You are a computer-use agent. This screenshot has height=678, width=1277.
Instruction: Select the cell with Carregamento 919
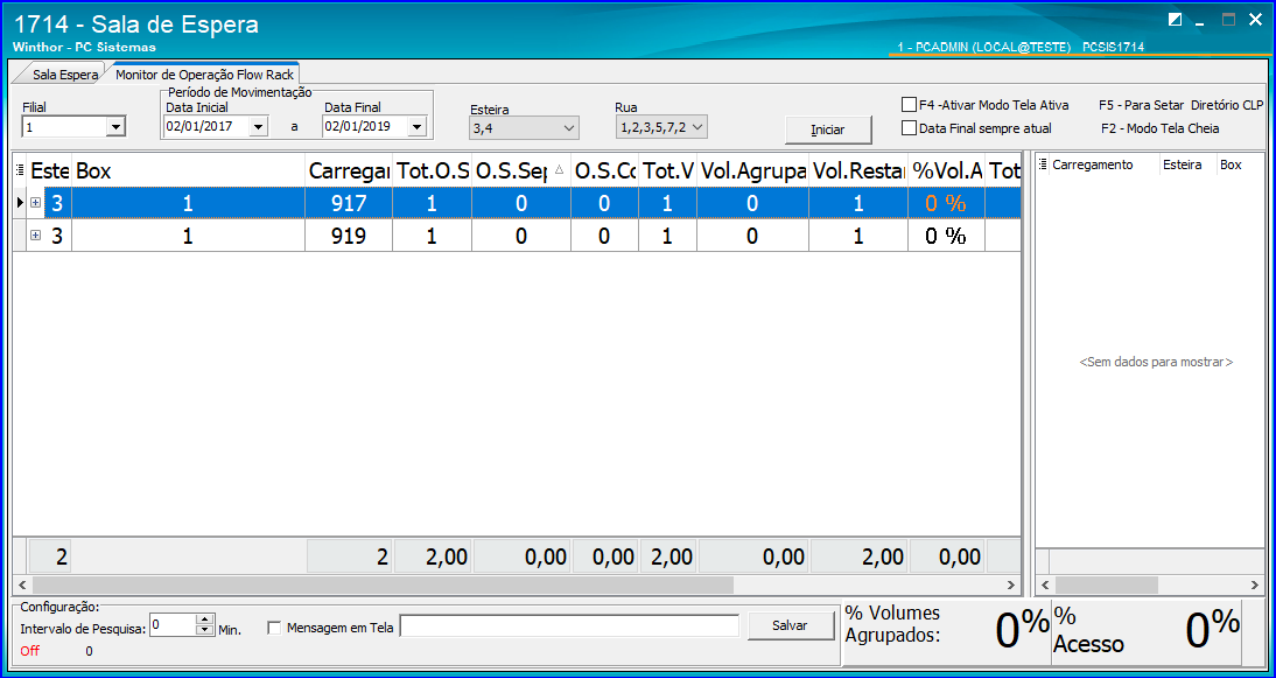point(349,236)
